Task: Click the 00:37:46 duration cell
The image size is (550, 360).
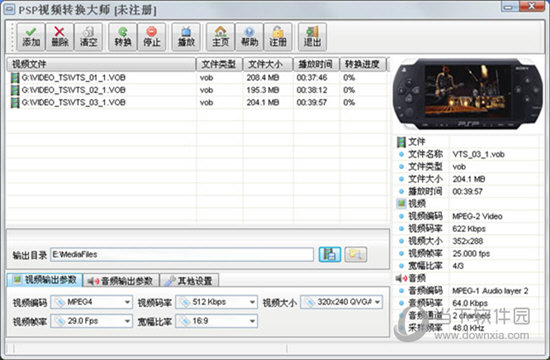Action: 311,78
